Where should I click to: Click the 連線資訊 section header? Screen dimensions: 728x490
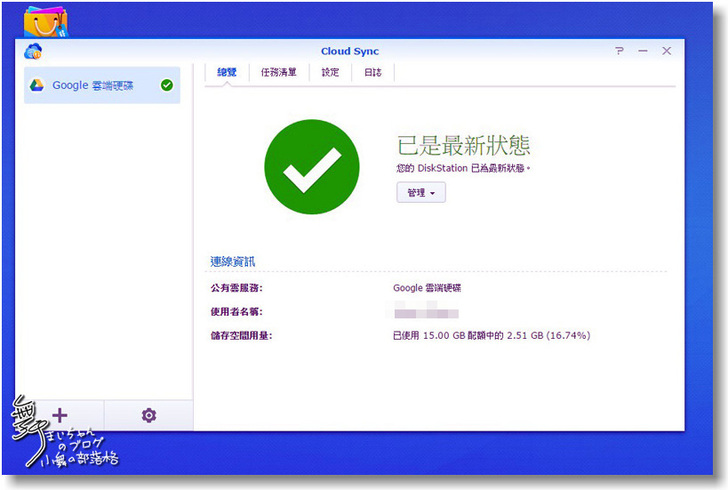[x=233, y=261]
